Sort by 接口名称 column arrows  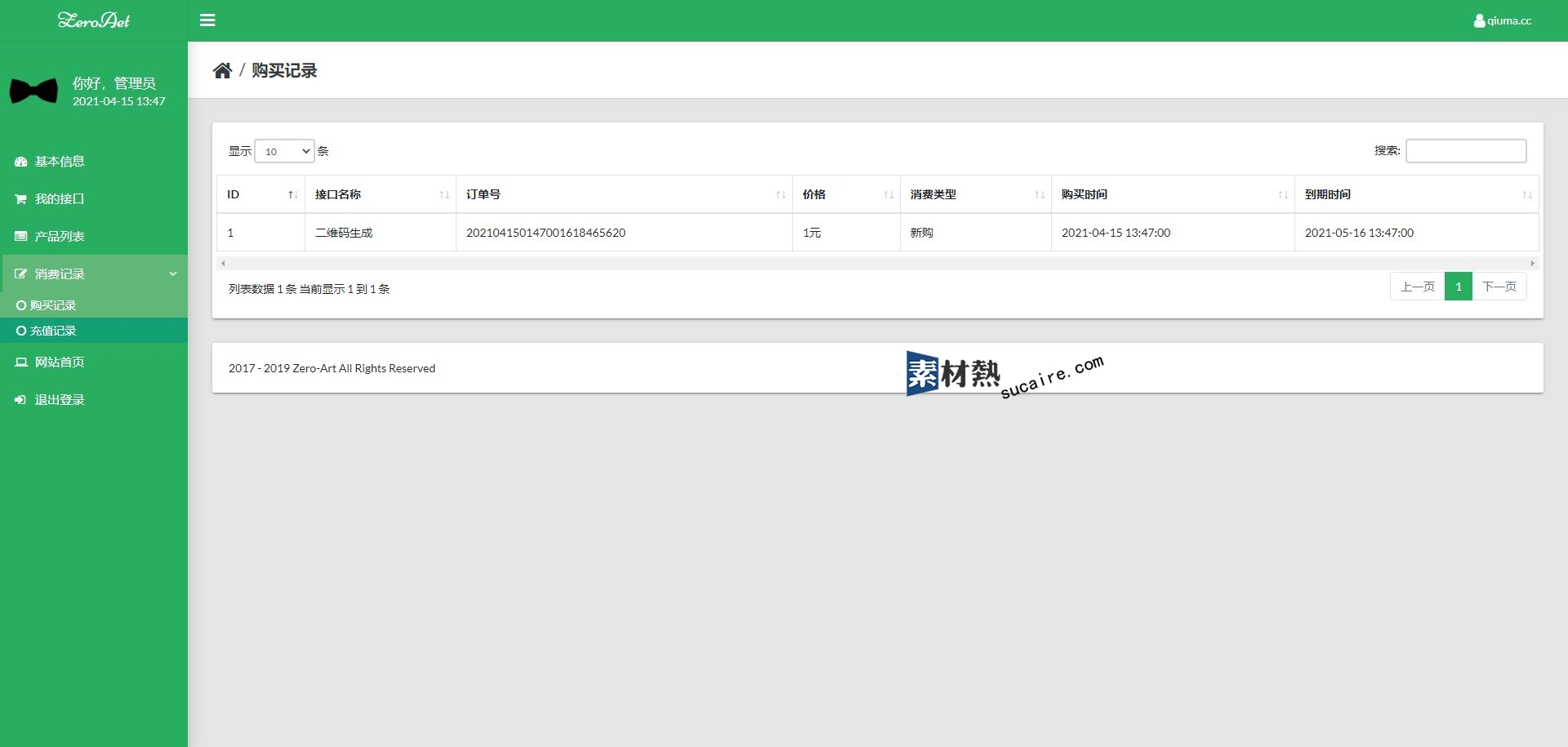444,194
